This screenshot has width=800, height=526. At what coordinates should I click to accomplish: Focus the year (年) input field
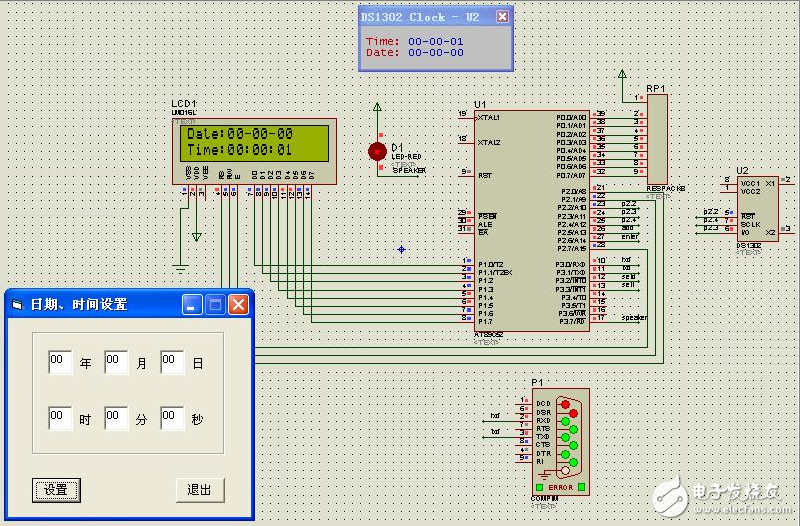(60, 361)
